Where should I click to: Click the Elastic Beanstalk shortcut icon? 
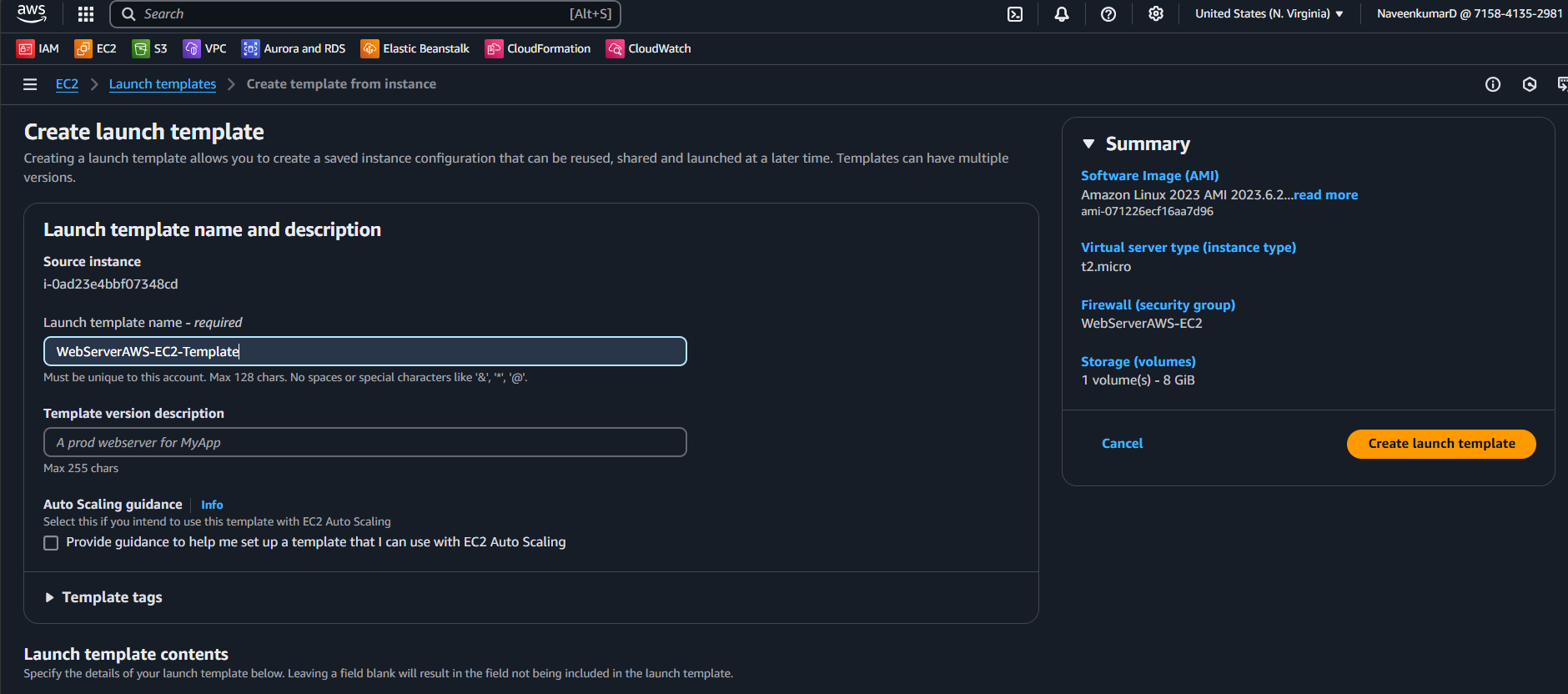(x=369, y=49)
